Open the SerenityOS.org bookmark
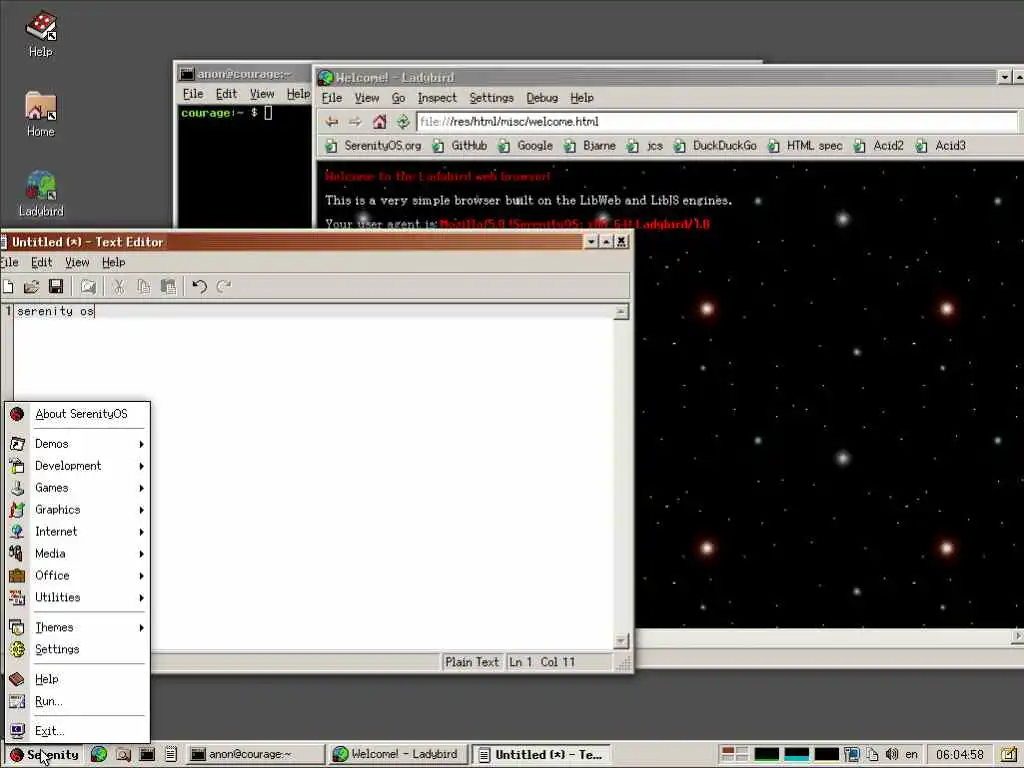1024x768 pixels. [374, 146]
